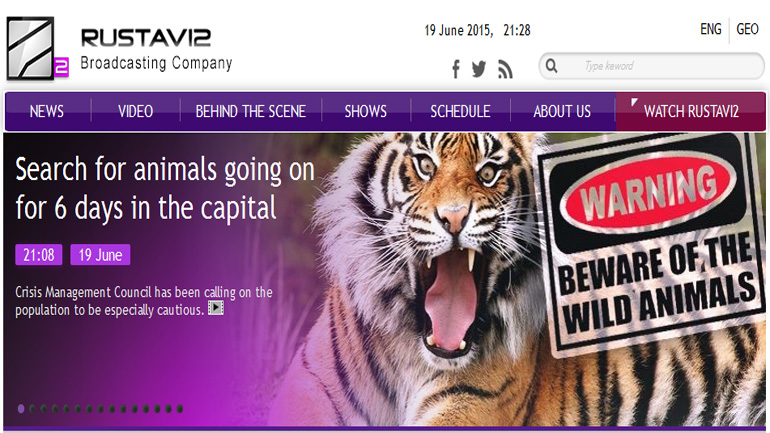Screen dimensions: 770x433
Task: Click the search magnifier icon
Action: coord(551,66)
